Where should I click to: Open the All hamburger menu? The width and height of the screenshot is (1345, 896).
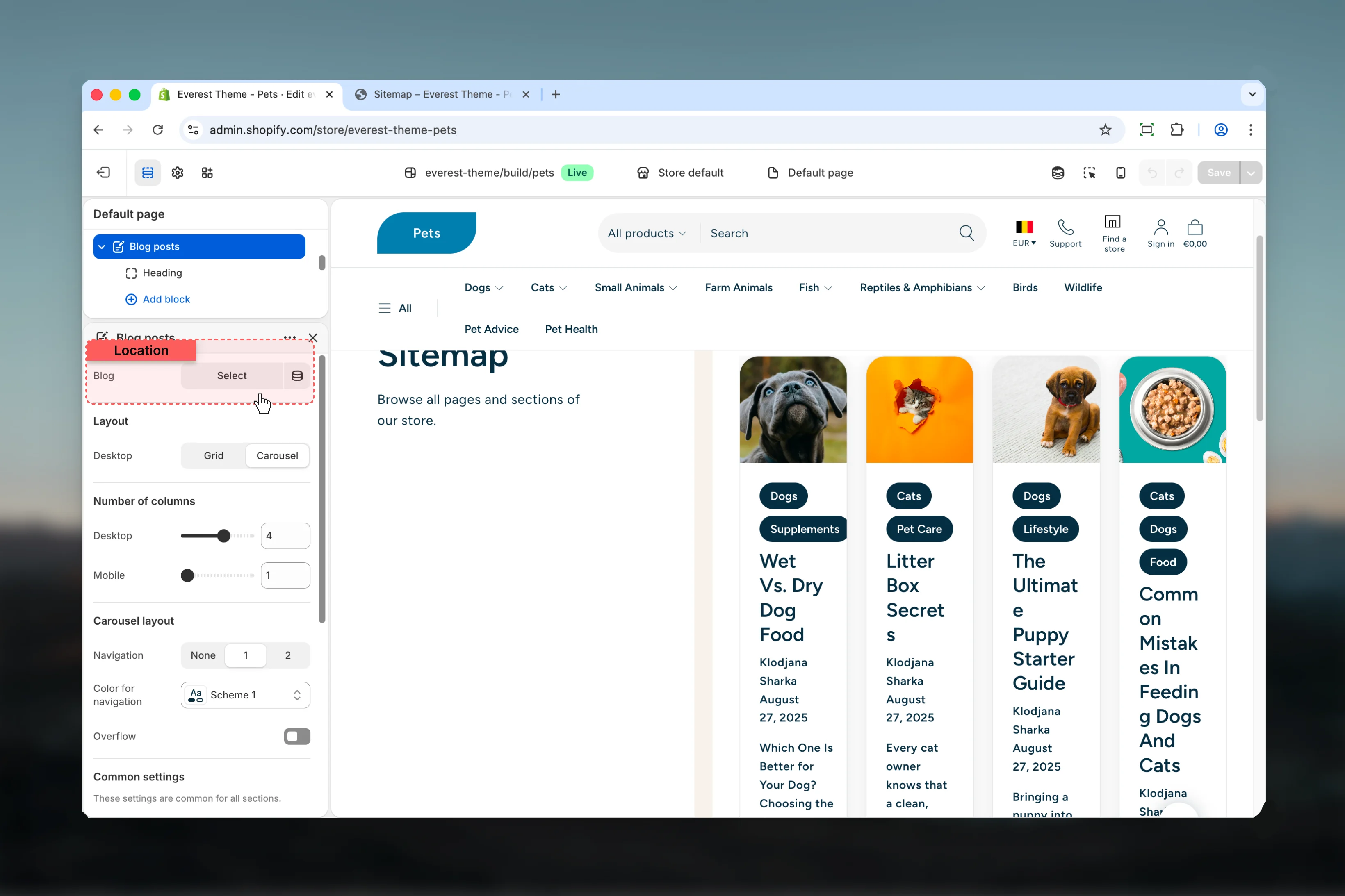[x=395, y=308]
